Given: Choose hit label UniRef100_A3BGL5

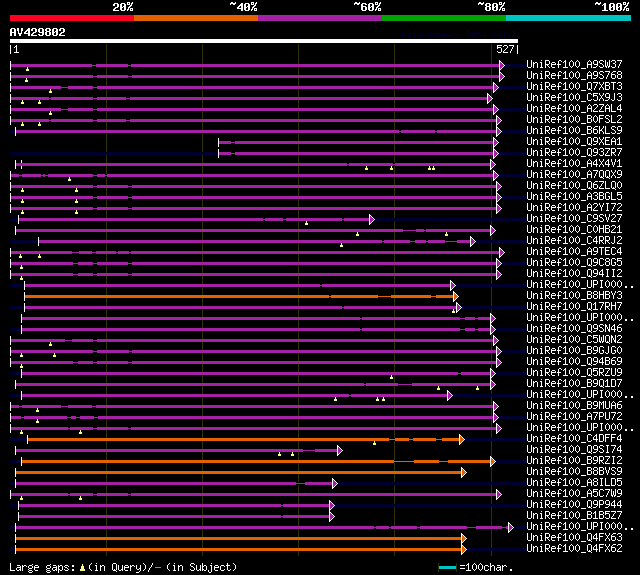Looking at the screenshot, I should coord(574,197).
